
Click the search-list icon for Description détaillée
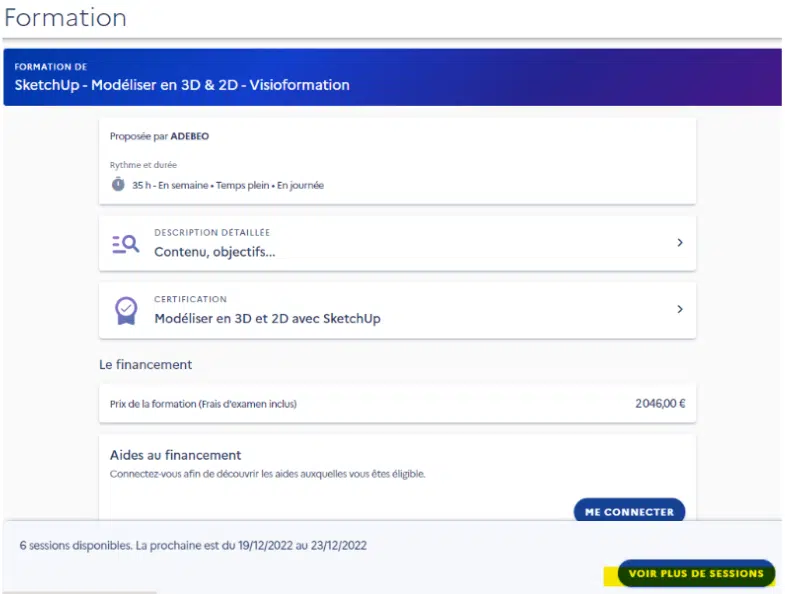(126, 244)
